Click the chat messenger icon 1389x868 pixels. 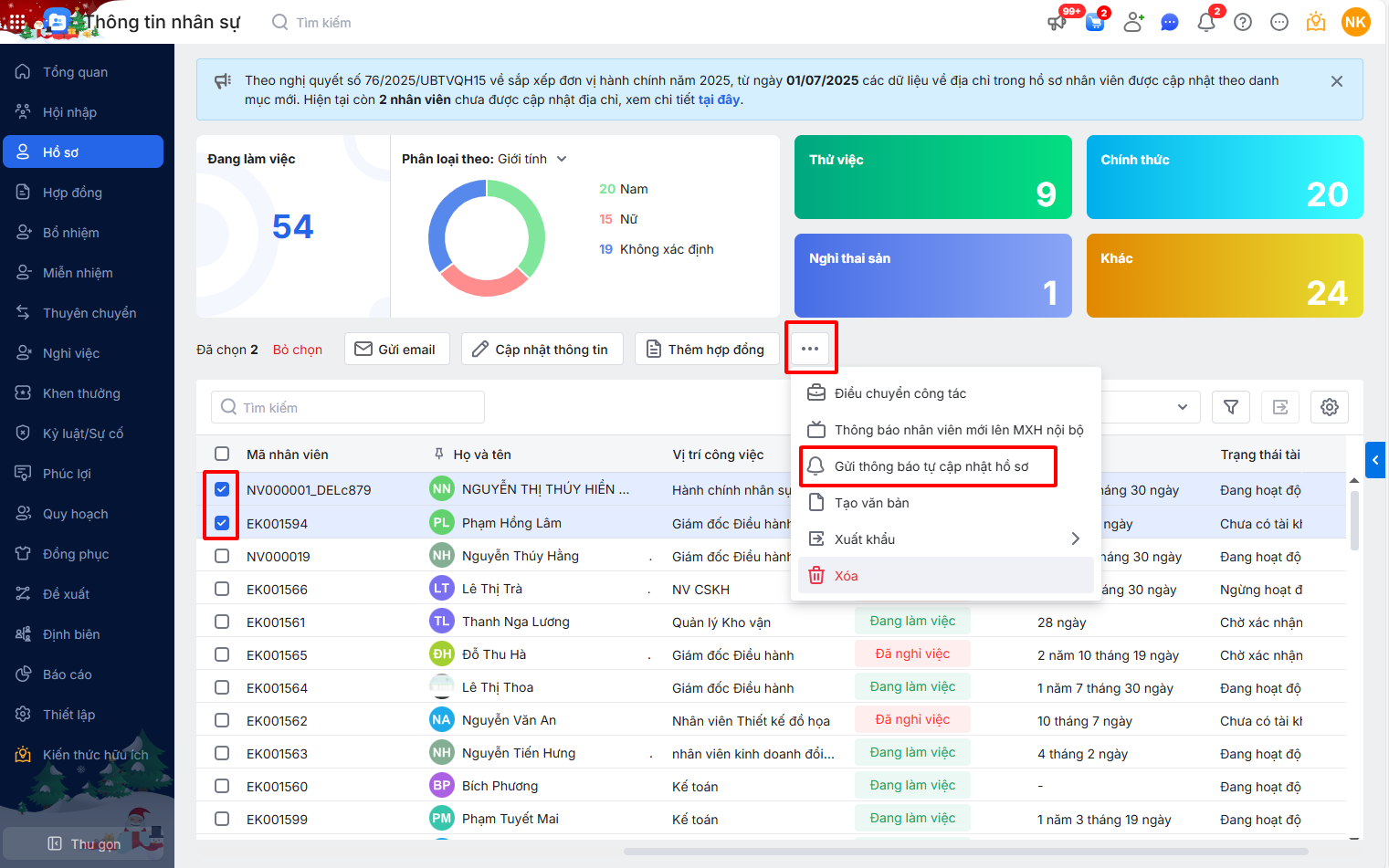point(1170,22)
